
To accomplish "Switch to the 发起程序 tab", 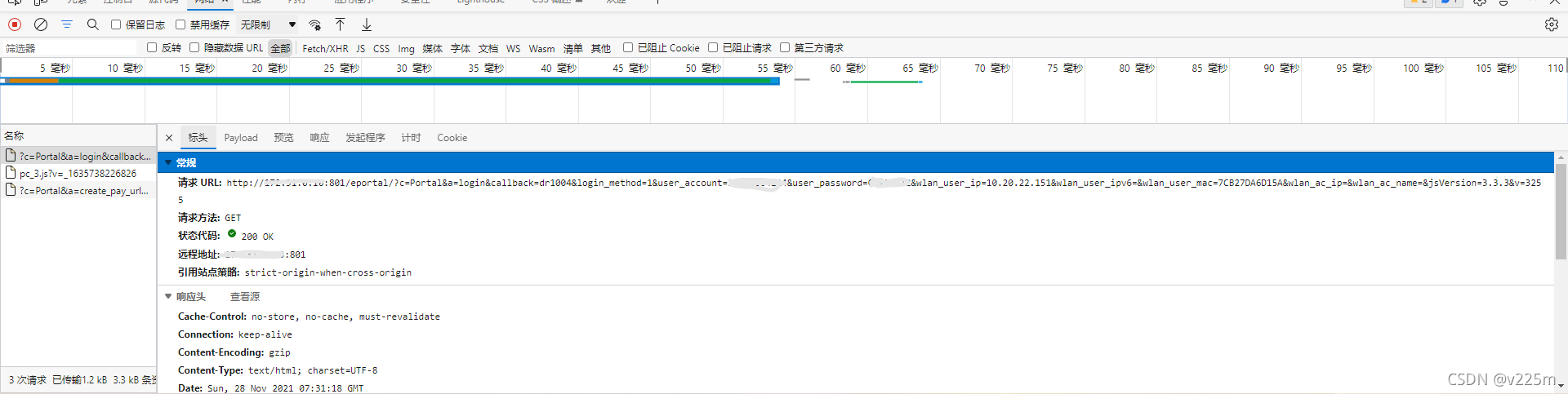I will tap(365, 138).
